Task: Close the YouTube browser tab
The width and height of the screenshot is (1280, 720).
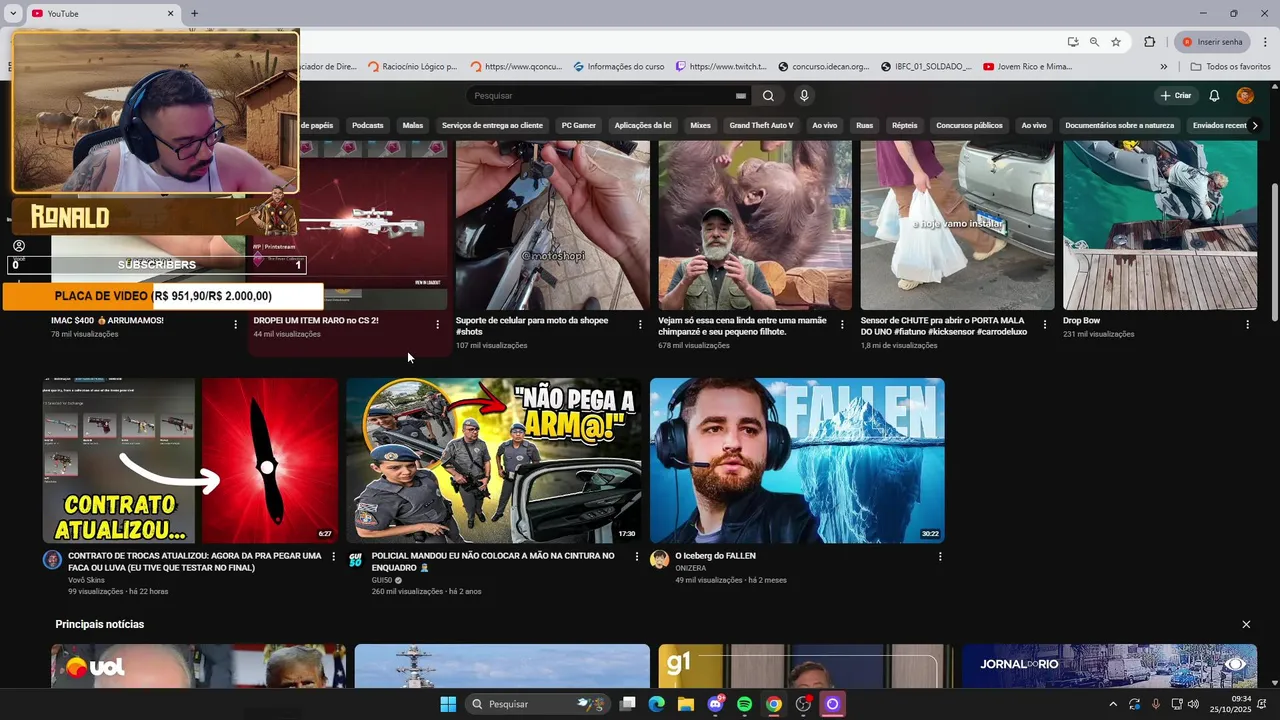Action: (170, 13)
